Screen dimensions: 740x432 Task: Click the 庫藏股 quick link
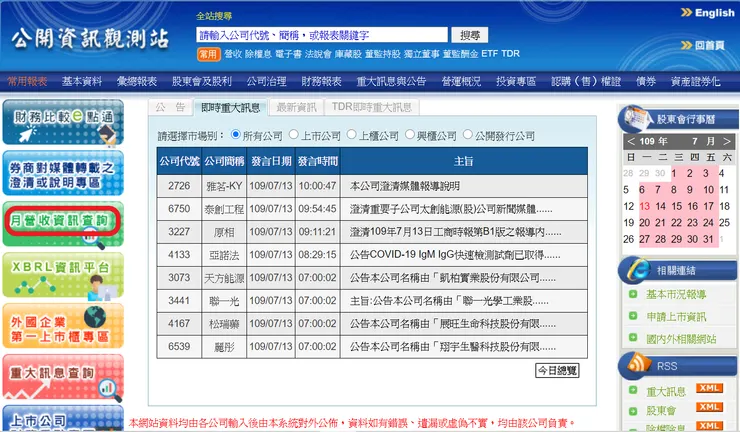click(x=348, y=54)
